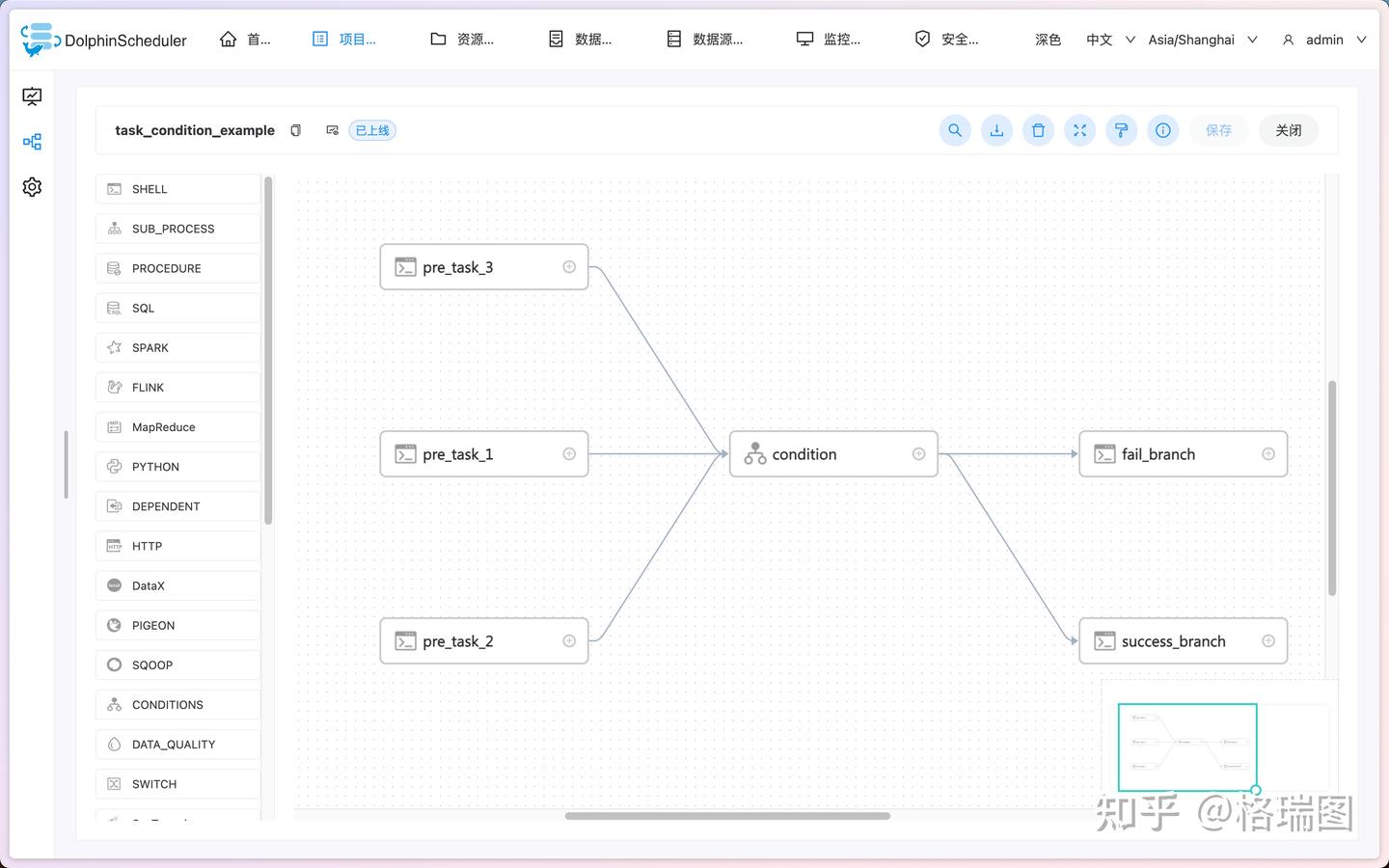The height and width of the screenshot is (868, 1389).
Task: Enter fullscreen using the expand icon
Action: [x=1078, y=130]
